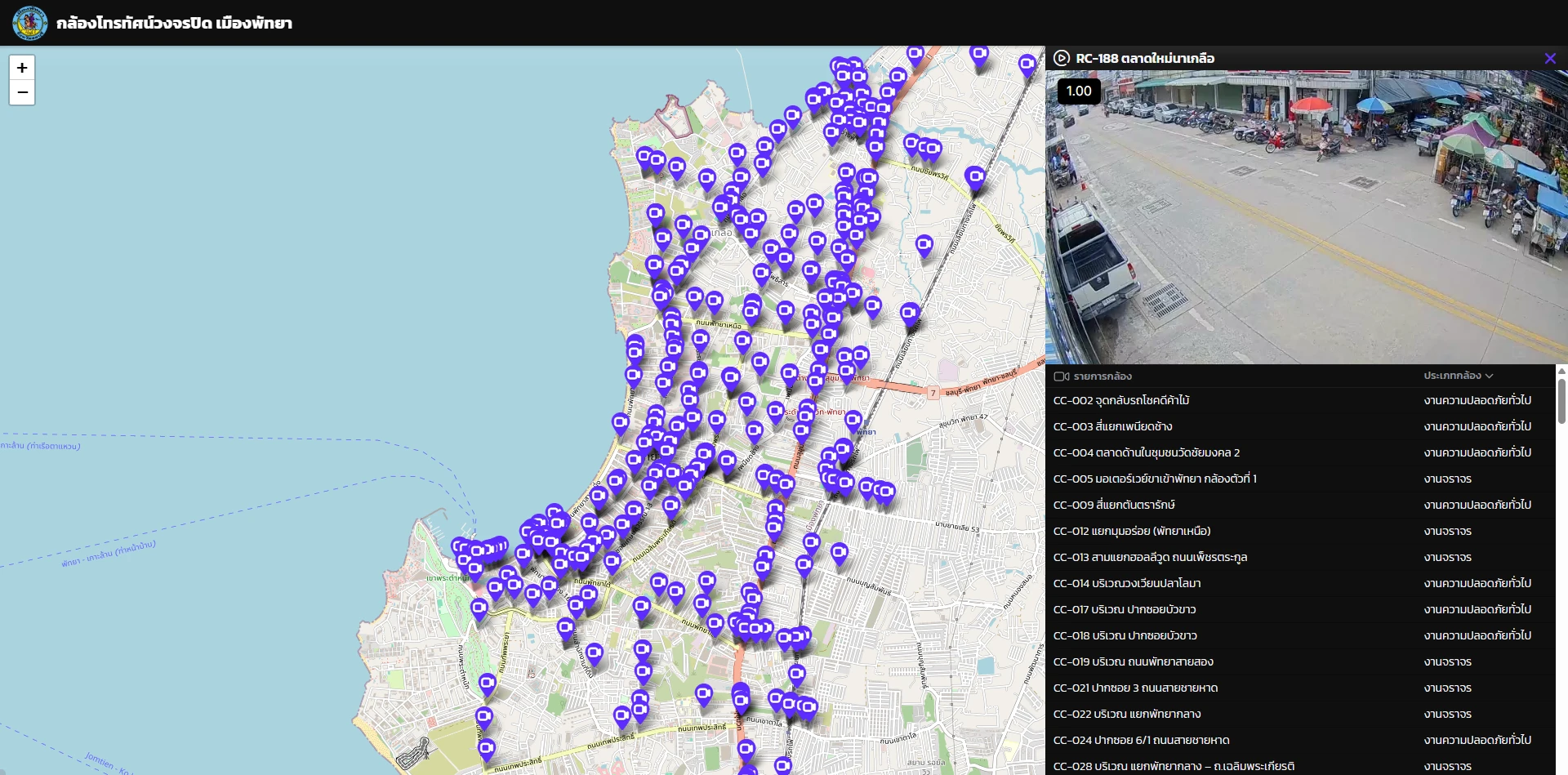The image size is (1568, 775).
Task: Click the Pattaya city logo in header
Action: point(29,23)
